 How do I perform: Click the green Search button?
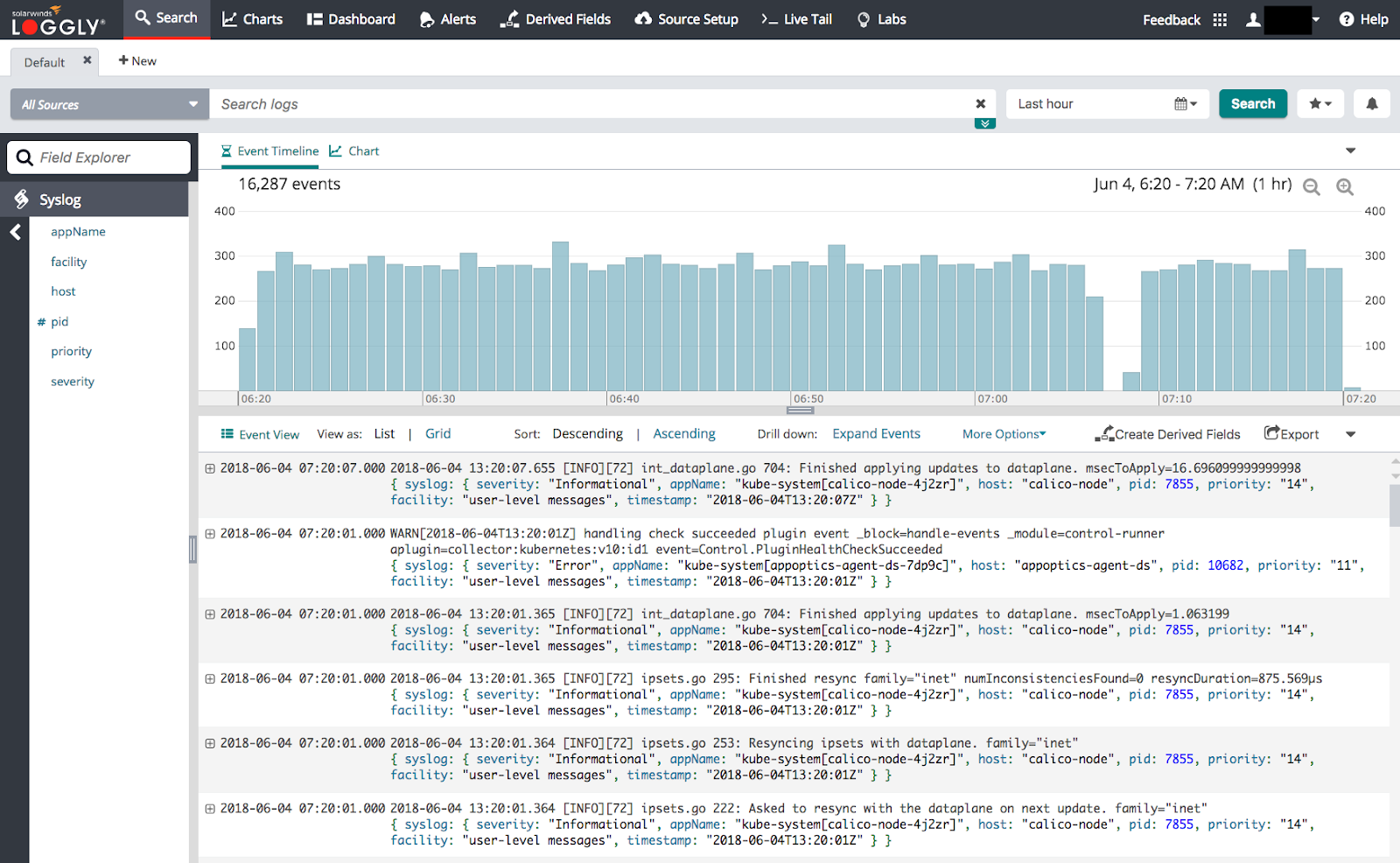1252,104
